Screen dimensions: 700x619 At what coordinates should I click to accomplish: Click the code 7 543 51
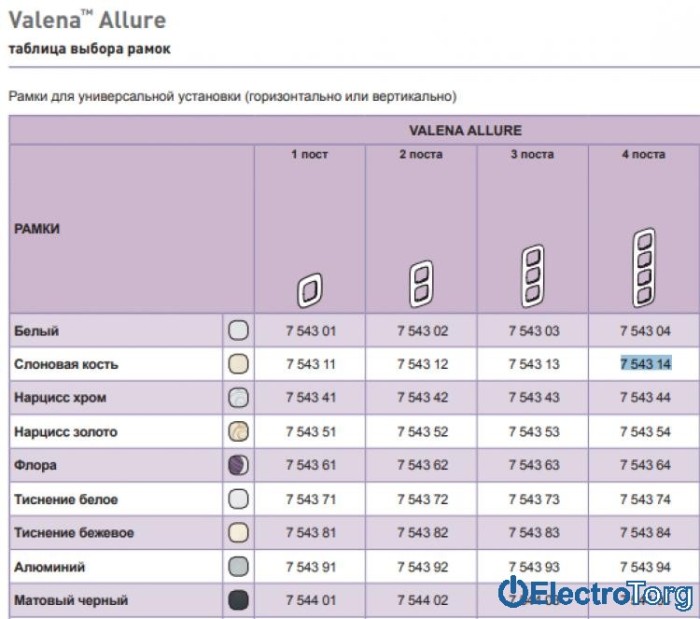pyautogui.click(x=311, y=432)
